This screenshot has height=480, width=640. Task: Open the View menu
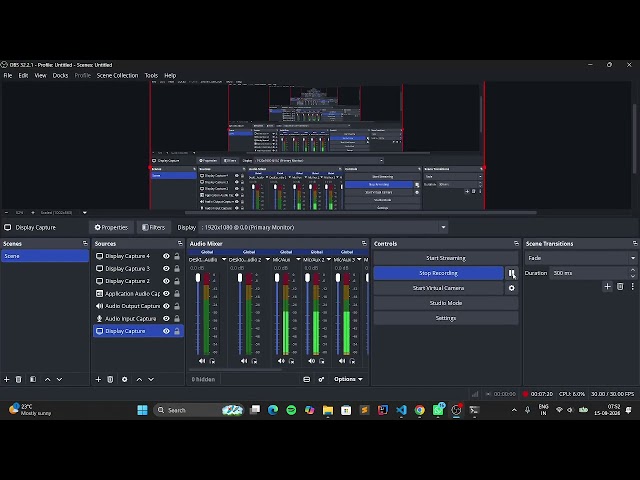40,76
